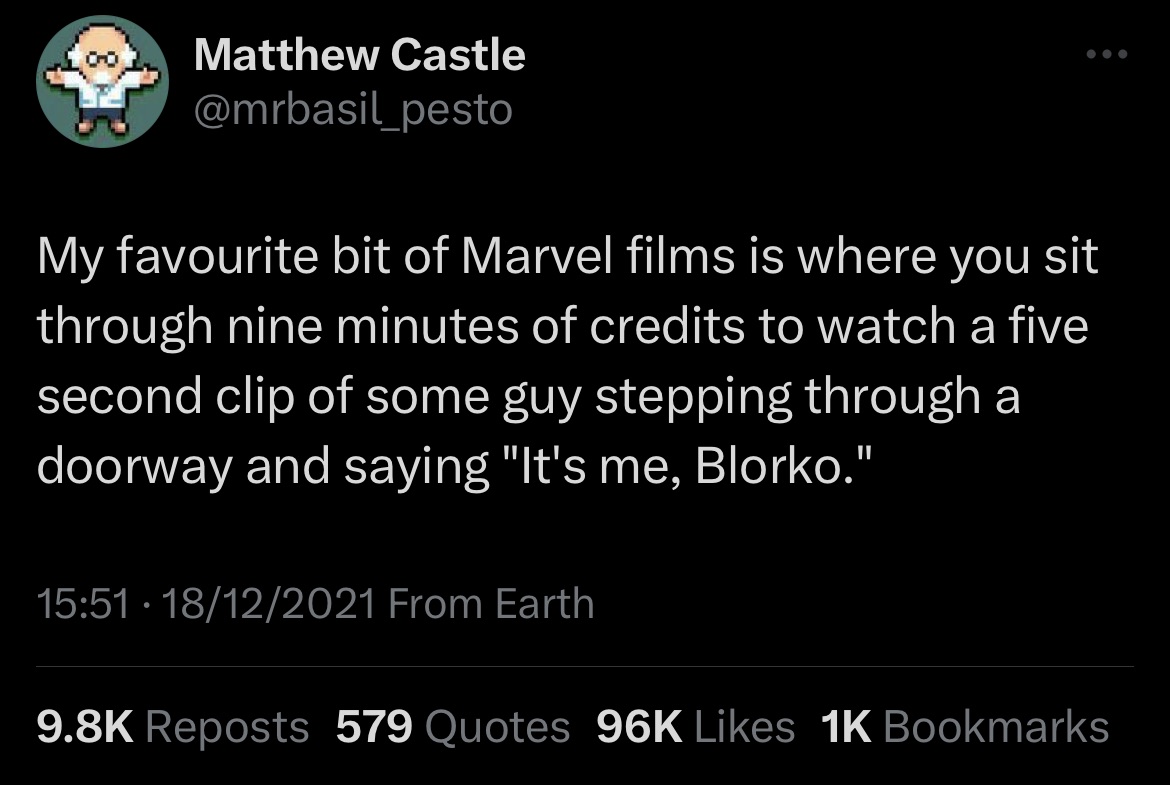Visit the @mrbasil_pesto handle
Screen dimensions: 1170x785
[x=352, y=109]
